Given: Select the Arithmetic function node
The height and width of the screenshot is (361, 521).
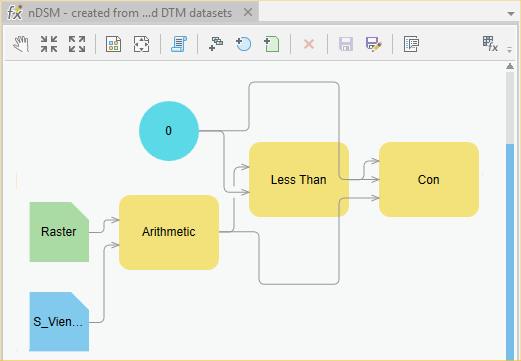Looking at the screenshot, I should pyautogui.click(x=169, y=232).
